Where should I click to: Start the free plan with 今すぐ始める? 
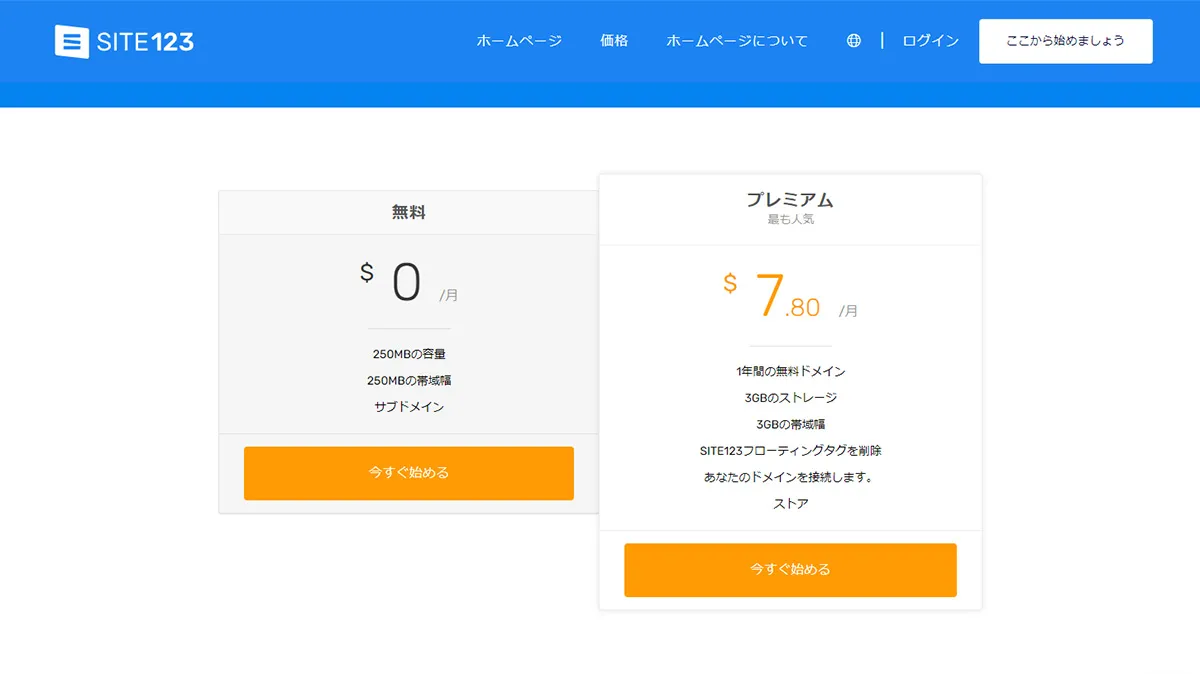[x=408, y=473]
